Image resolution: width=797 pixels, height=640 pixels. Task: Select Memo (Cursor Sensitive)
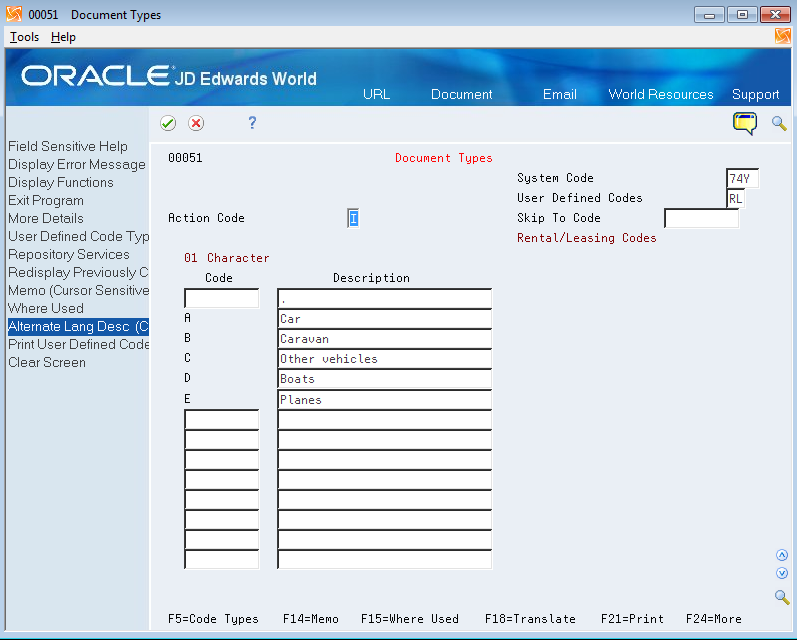pyautogui.click(x=78, y=291)
